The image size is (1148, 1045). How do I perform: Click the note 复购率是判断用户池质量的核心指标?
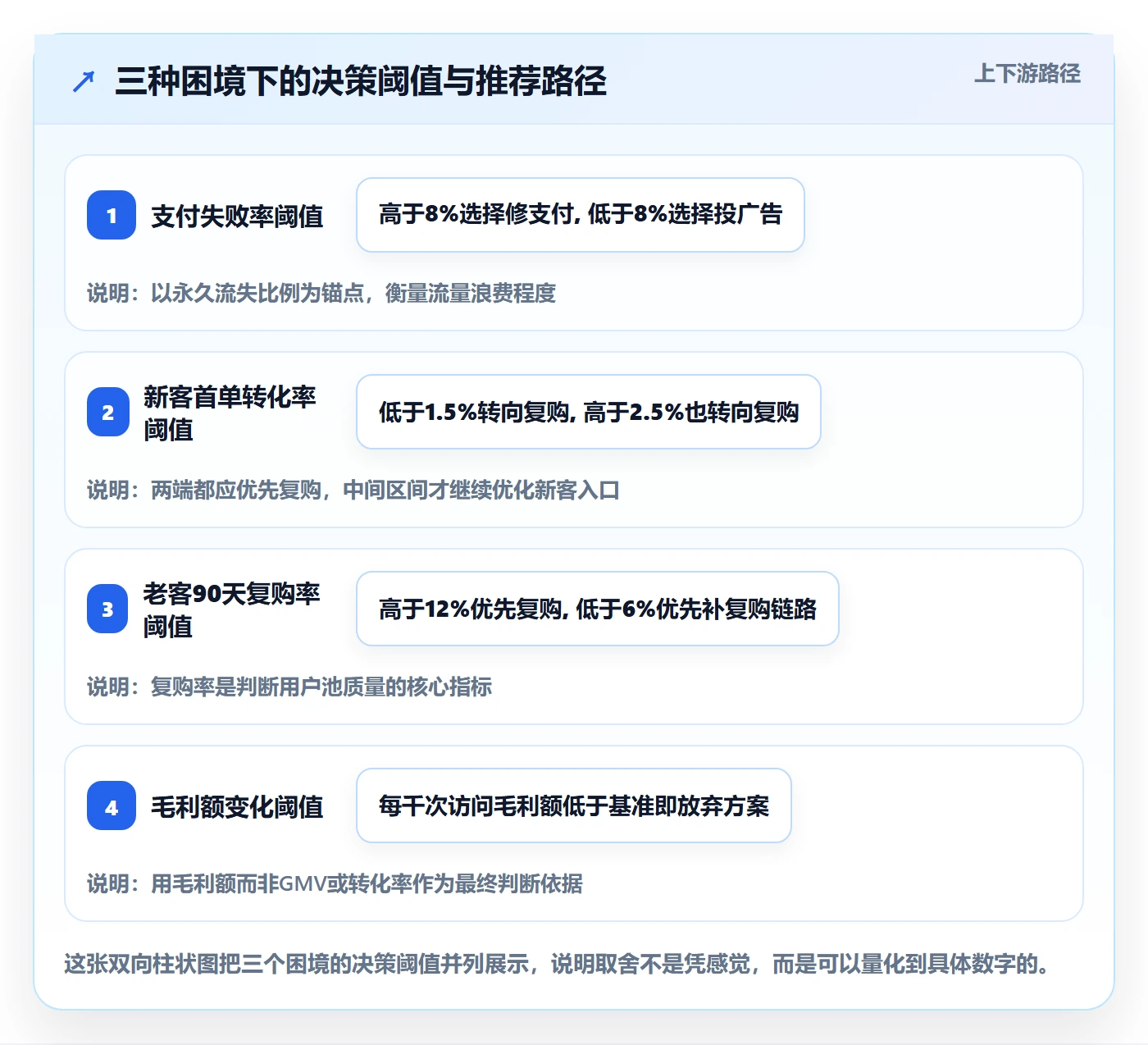click(289, 687)
